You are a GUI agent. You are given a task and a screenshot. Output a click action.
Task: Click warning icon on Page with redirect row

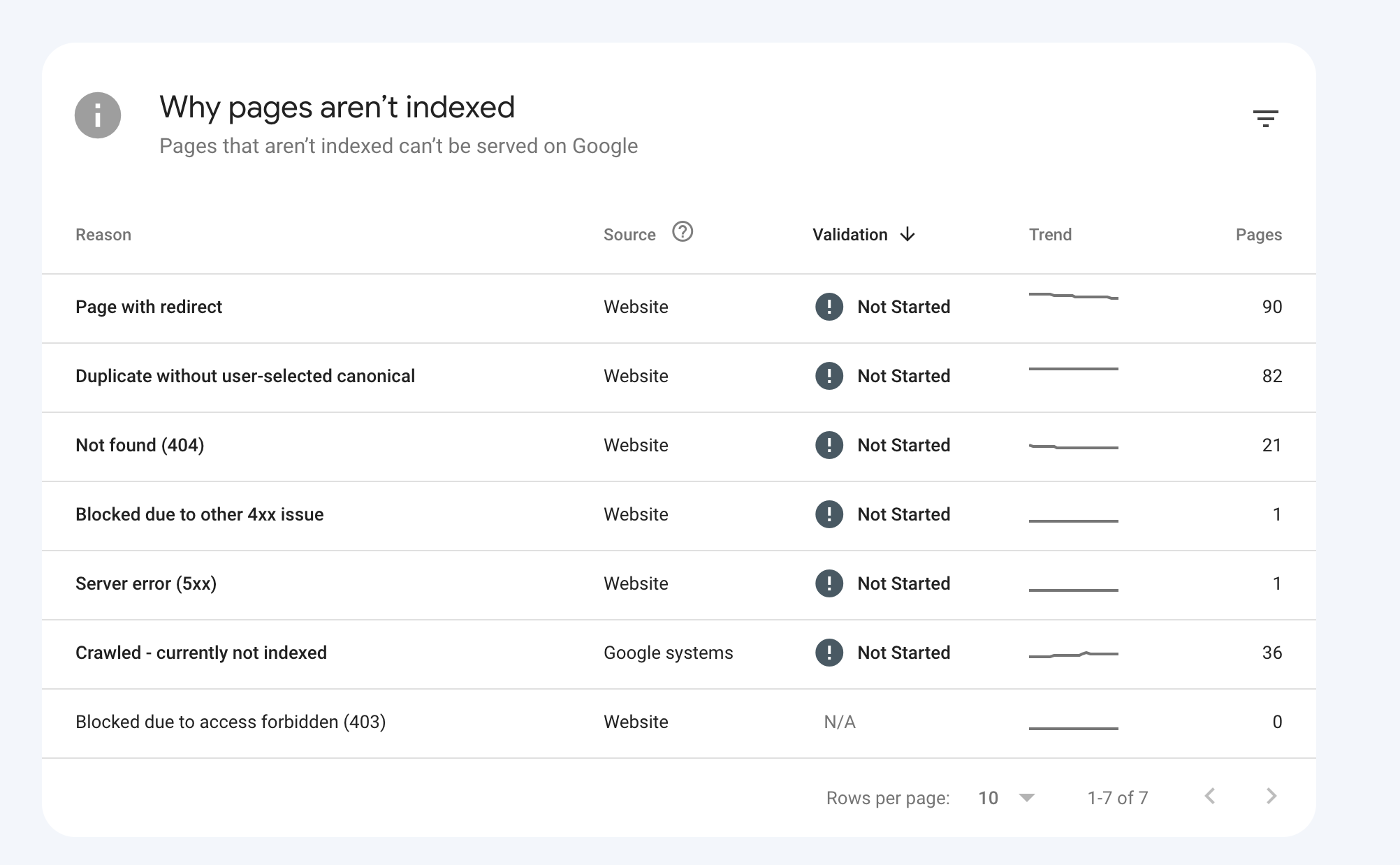point(829,307)
